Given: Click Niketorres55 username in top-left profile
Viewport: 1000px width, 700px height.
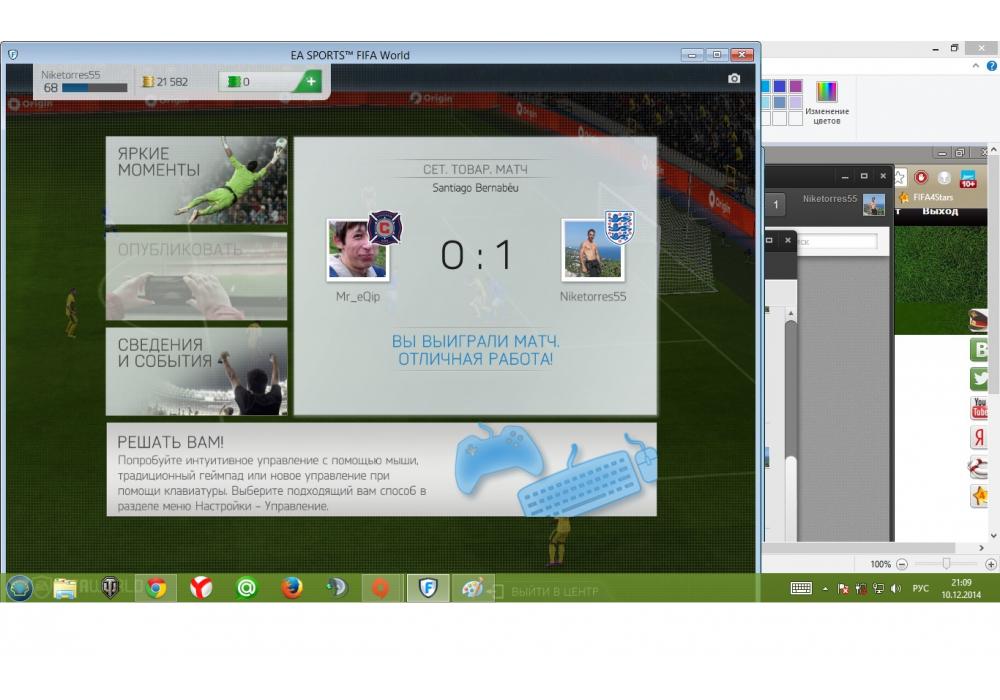Looking at the screenshot, I should pyautogui.click(x=71, y=75).
